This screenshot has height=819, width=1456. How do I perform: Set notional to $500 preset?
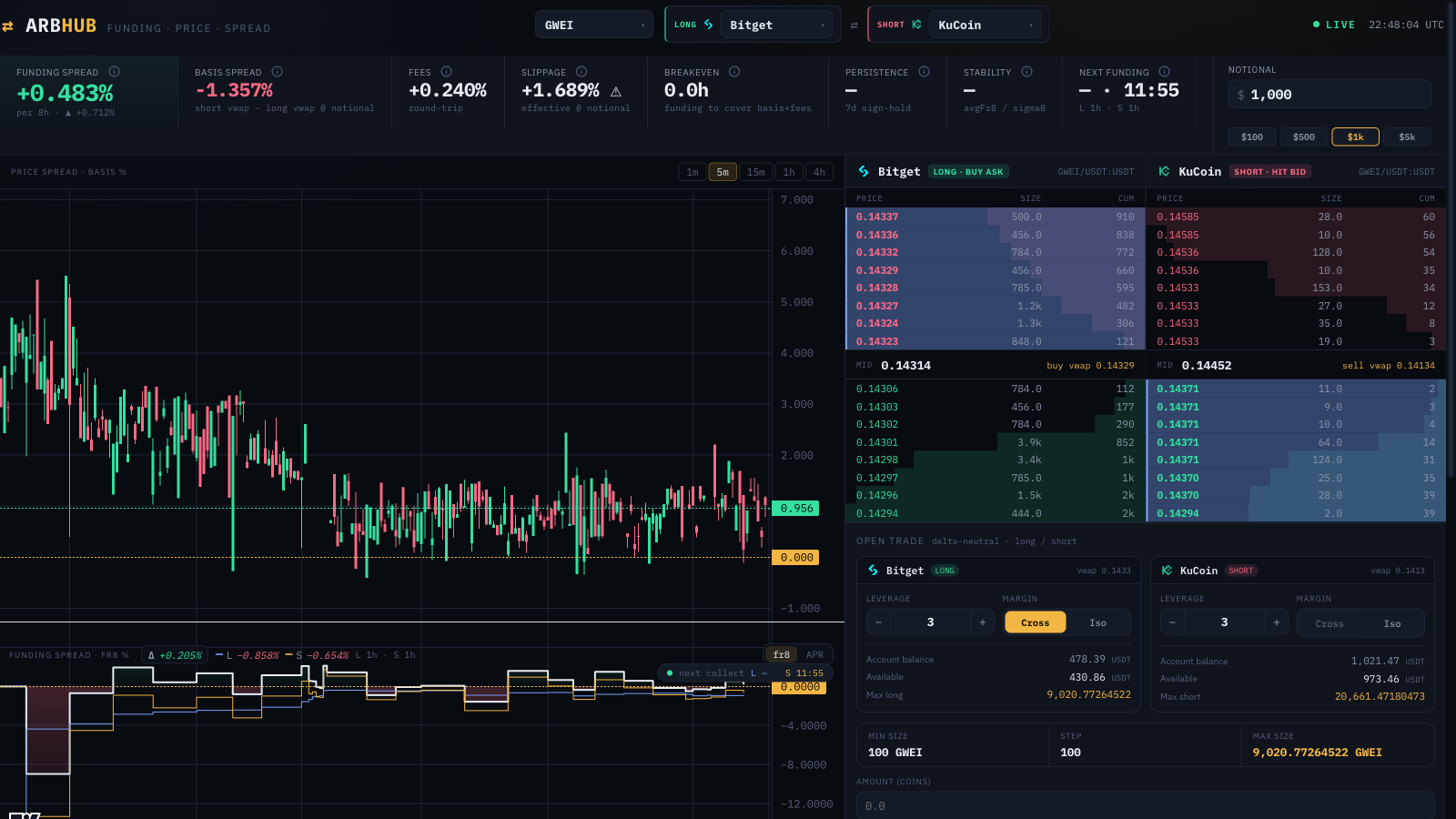coord(1304,136)
